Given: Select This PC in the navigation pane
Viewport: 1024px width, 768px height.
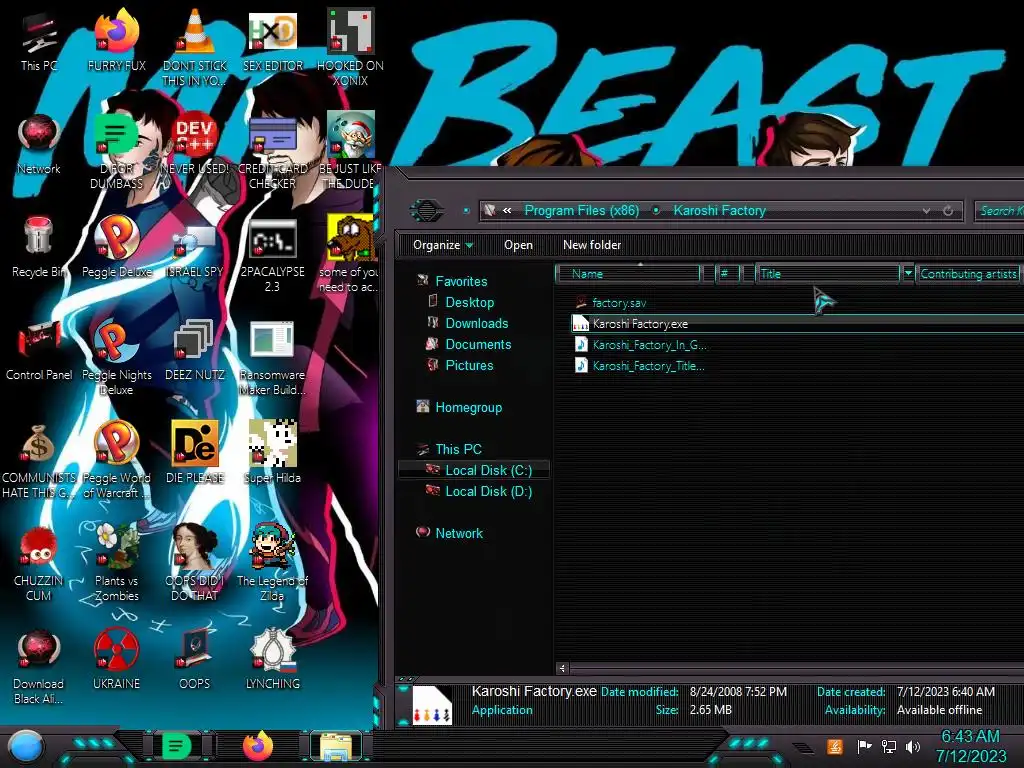Looking at the screenshot, I should (x=458, y=449).
